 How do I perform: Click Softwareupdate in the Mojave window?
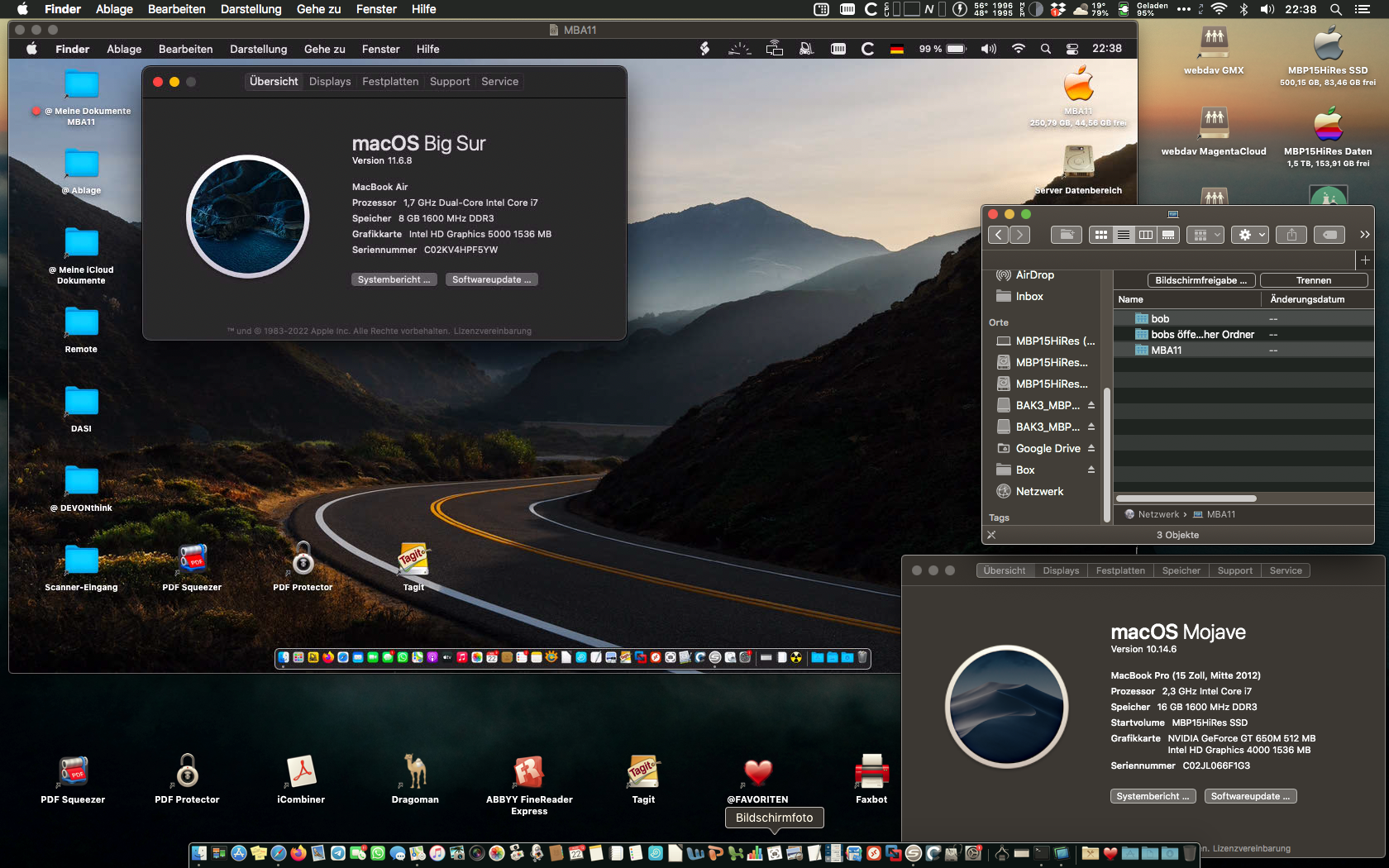[x=1251, y=796]
